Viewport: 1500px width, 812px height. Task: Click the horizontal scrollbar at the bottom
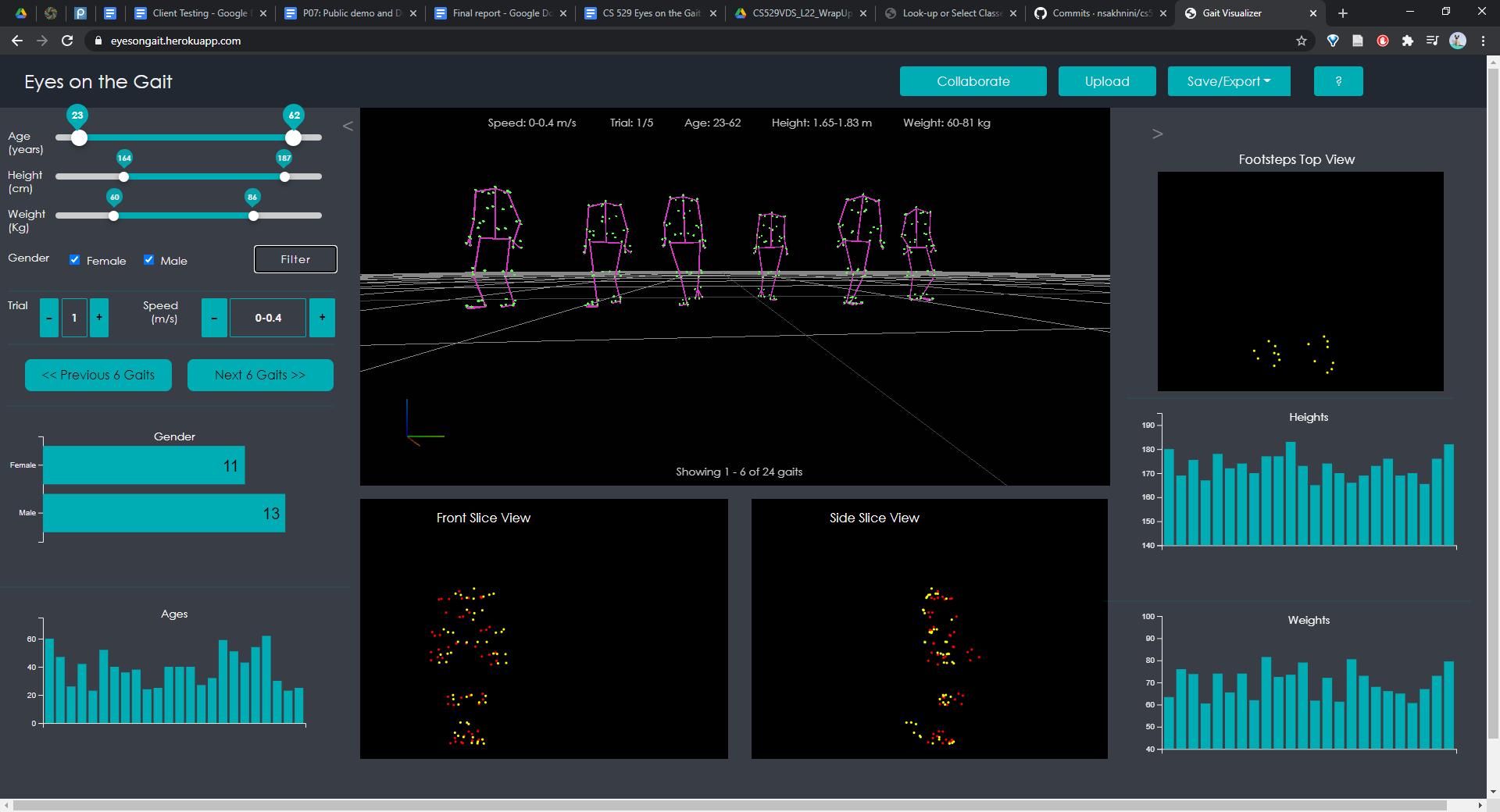730,805
